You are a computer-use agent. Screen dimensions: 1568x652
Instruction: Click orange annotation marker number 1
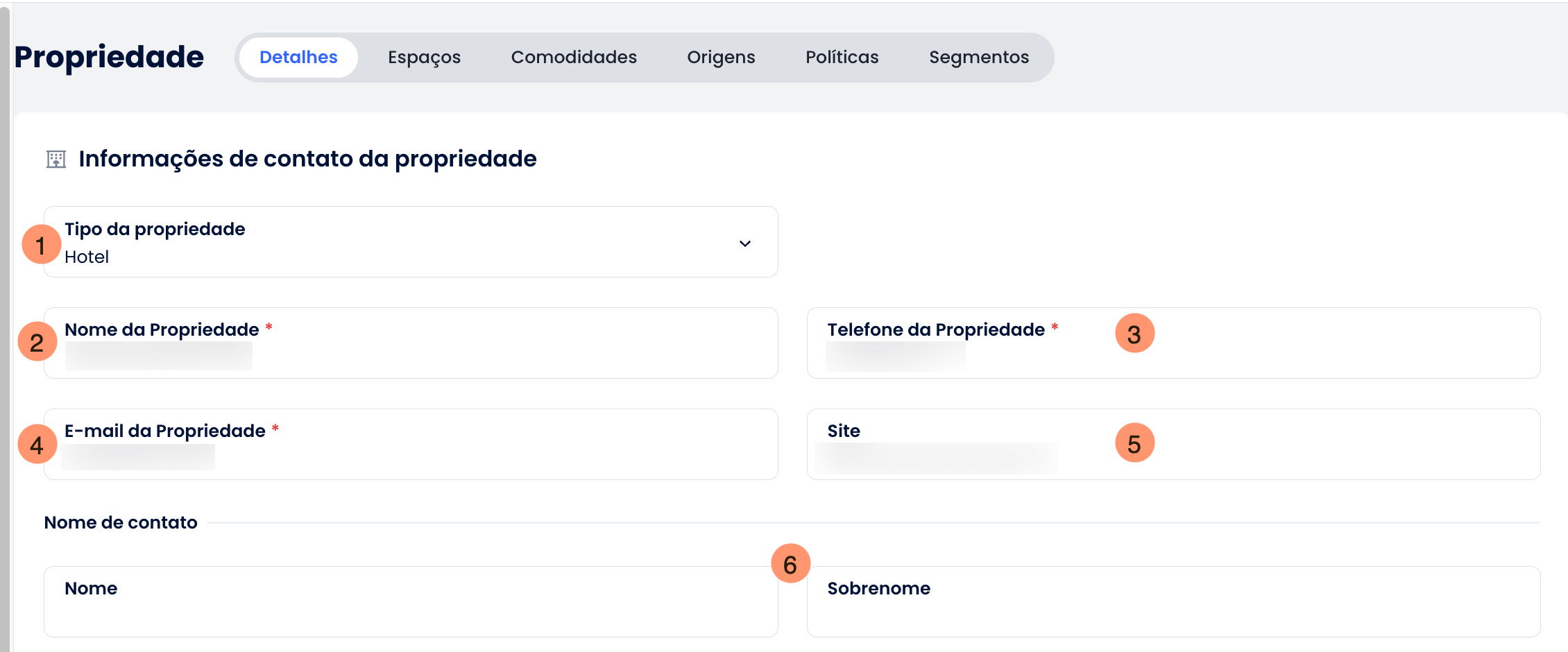[41, 244]
